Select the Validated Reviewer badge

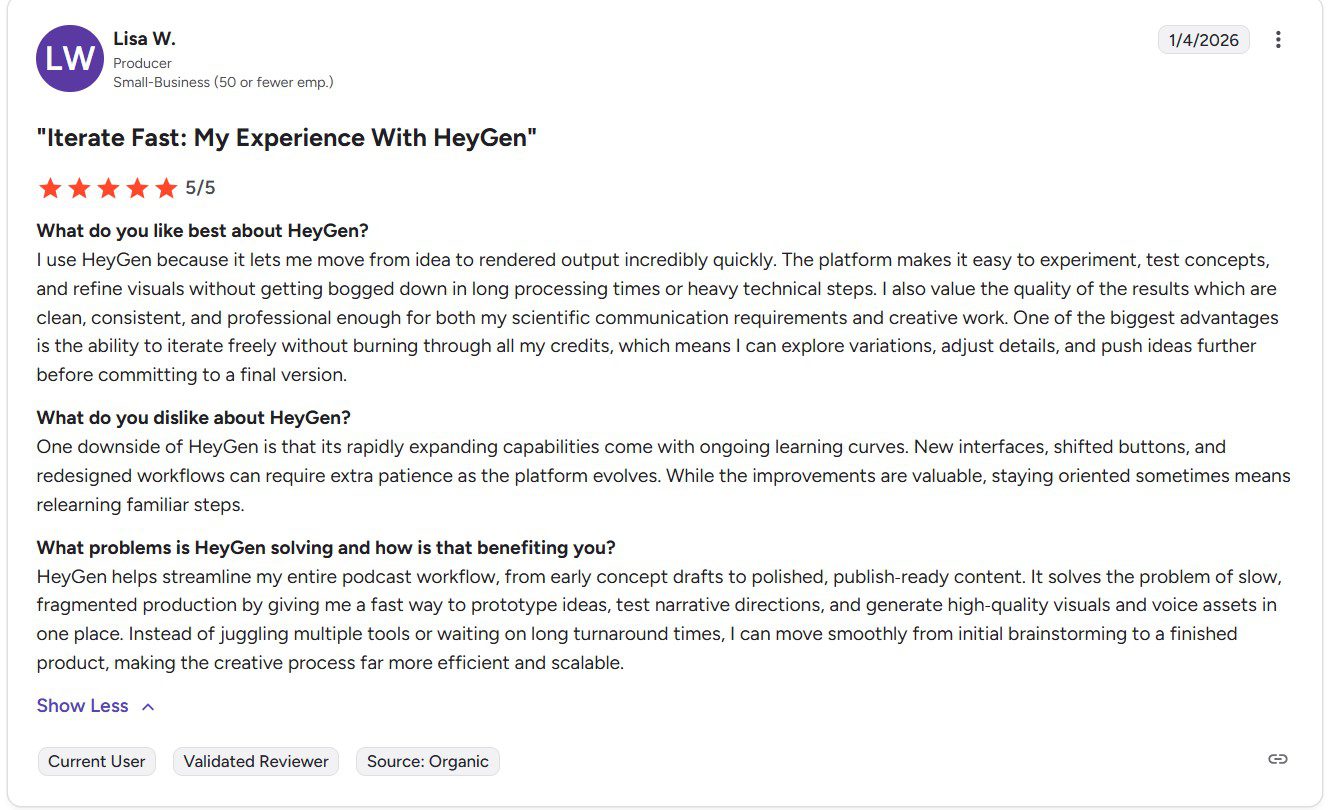[256, 761]
